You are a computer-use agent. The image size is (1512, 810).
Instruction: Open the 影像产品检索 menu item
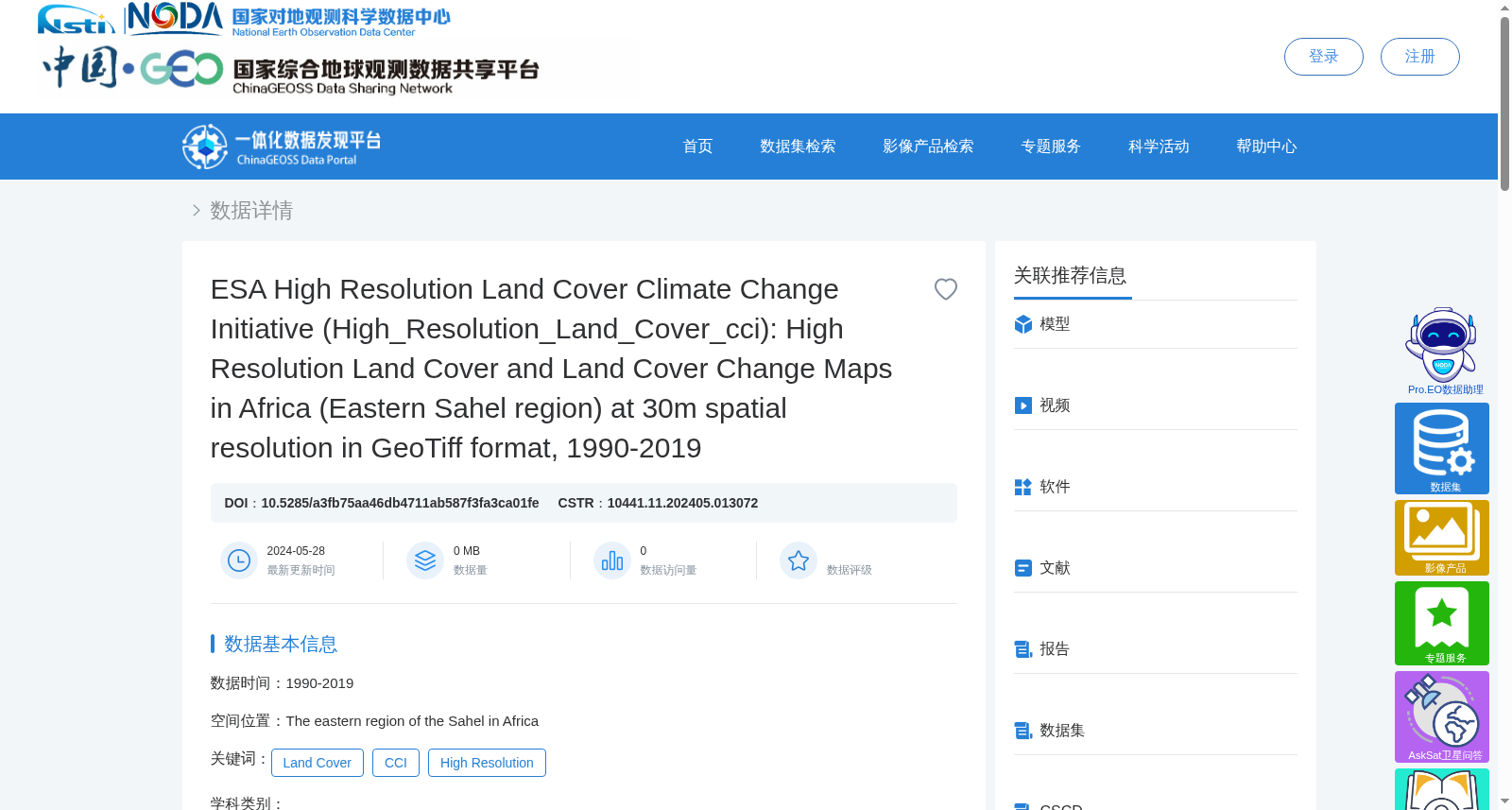coord(928,146)
